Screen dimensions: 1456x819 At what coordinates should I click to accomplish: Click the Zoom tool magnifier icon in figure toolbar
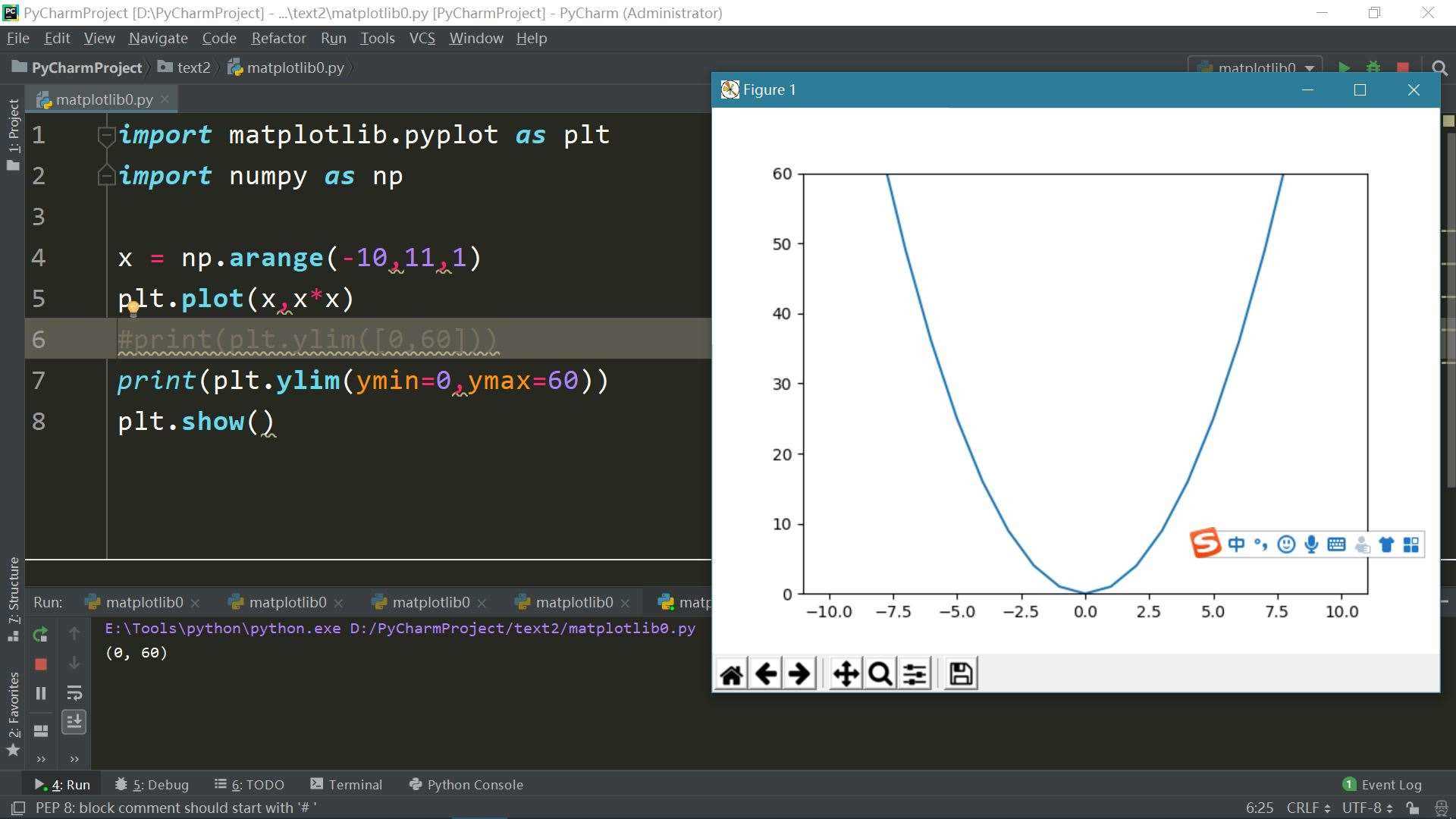pos(878,673)
